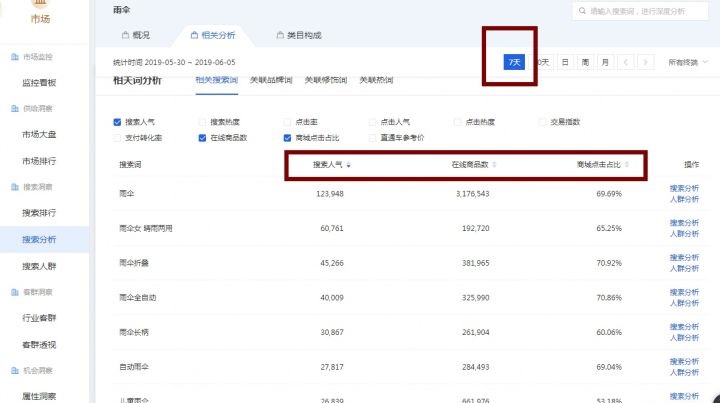Image resolution: width=724 pixels, height=403 pixels.
Task: Go to previous period with left arrow
Action: [x=626, y=62]
